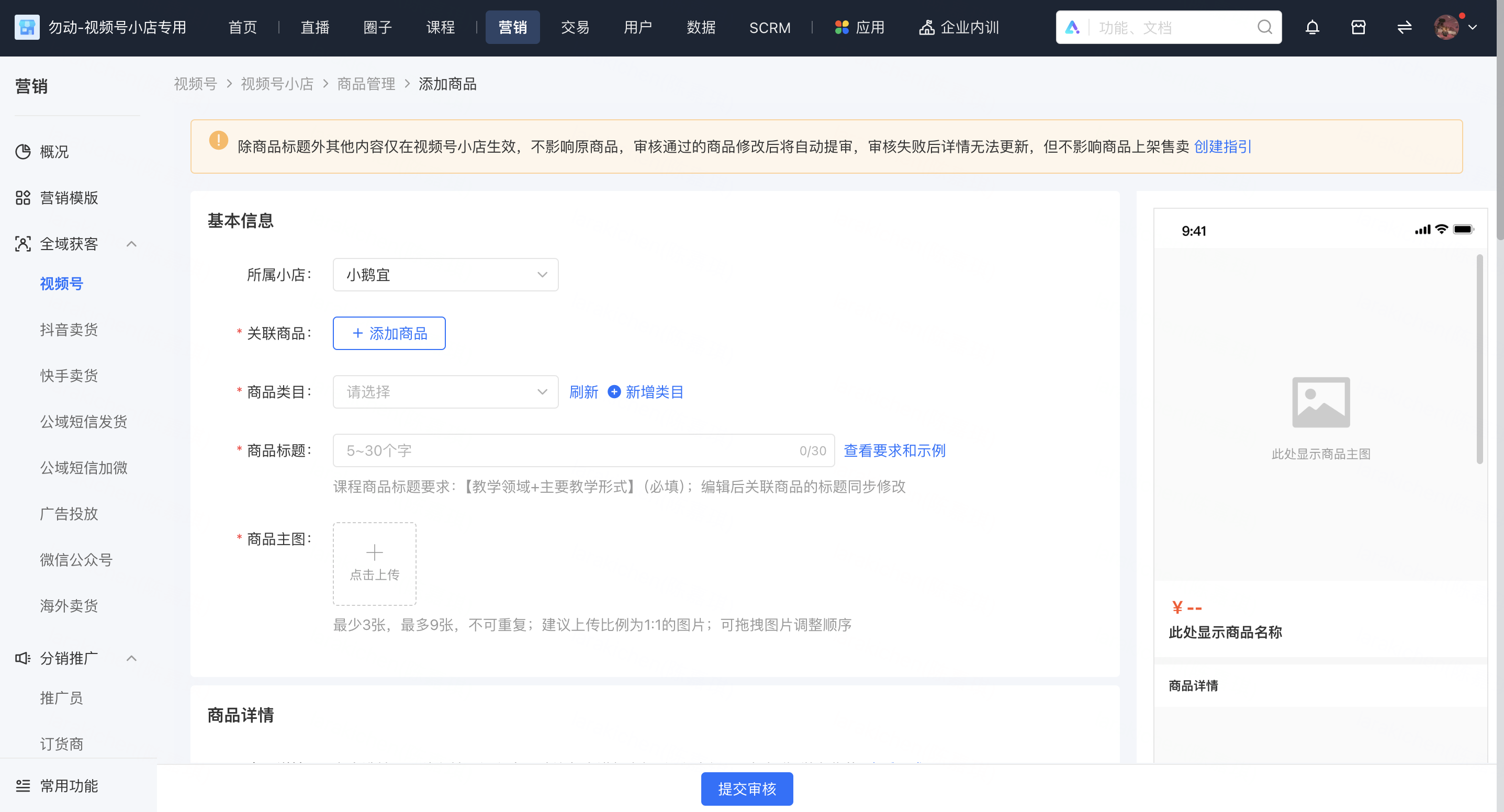The image size is (1504, 812).
Task: Click the phone preview scrollbar
Action: (x=1479, y=359)
